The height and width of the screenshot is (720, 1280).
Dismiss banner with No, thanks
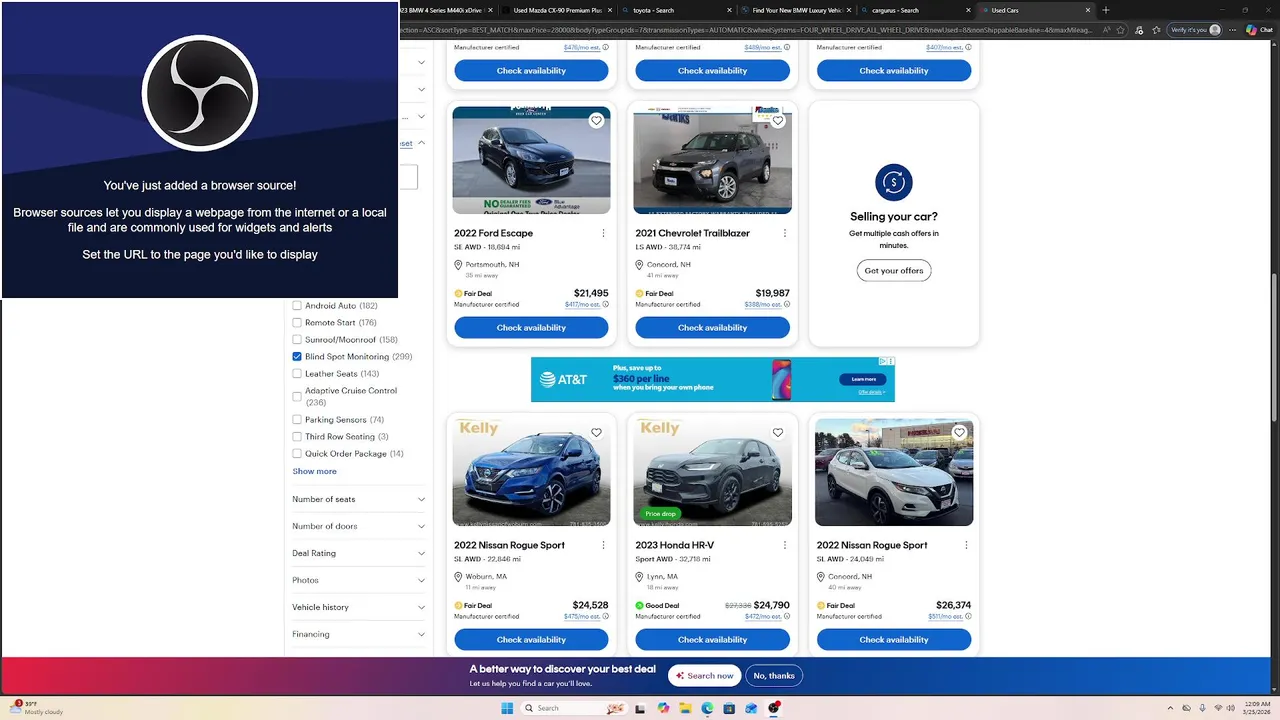(x=774, y=676)
